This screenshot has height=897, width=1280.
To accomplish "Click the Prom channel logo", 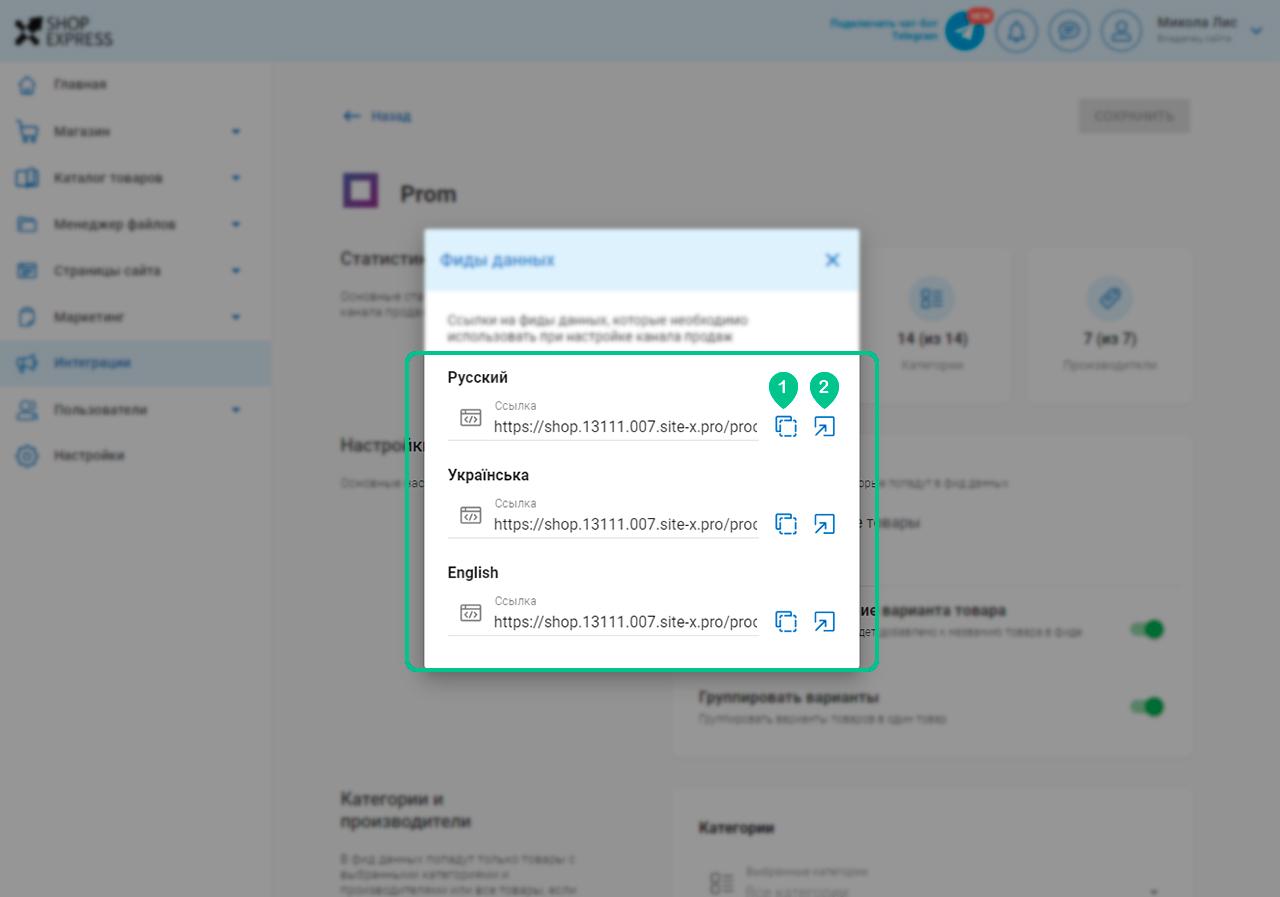I will [x=360, y=191].
